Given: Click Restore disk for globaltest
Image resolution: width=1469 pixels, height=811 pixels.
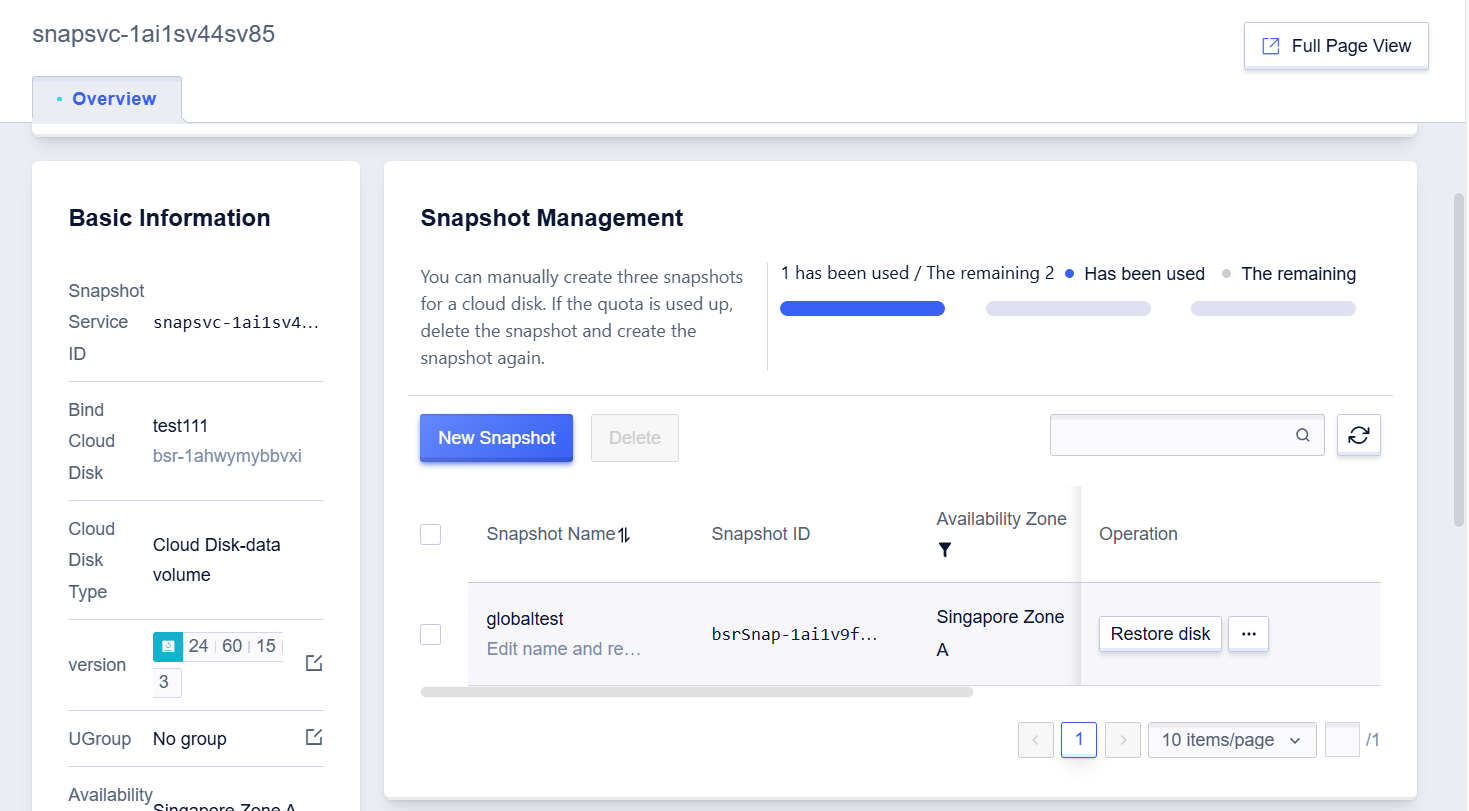Looking at the screenshot, I should (x=1160, y=634).
